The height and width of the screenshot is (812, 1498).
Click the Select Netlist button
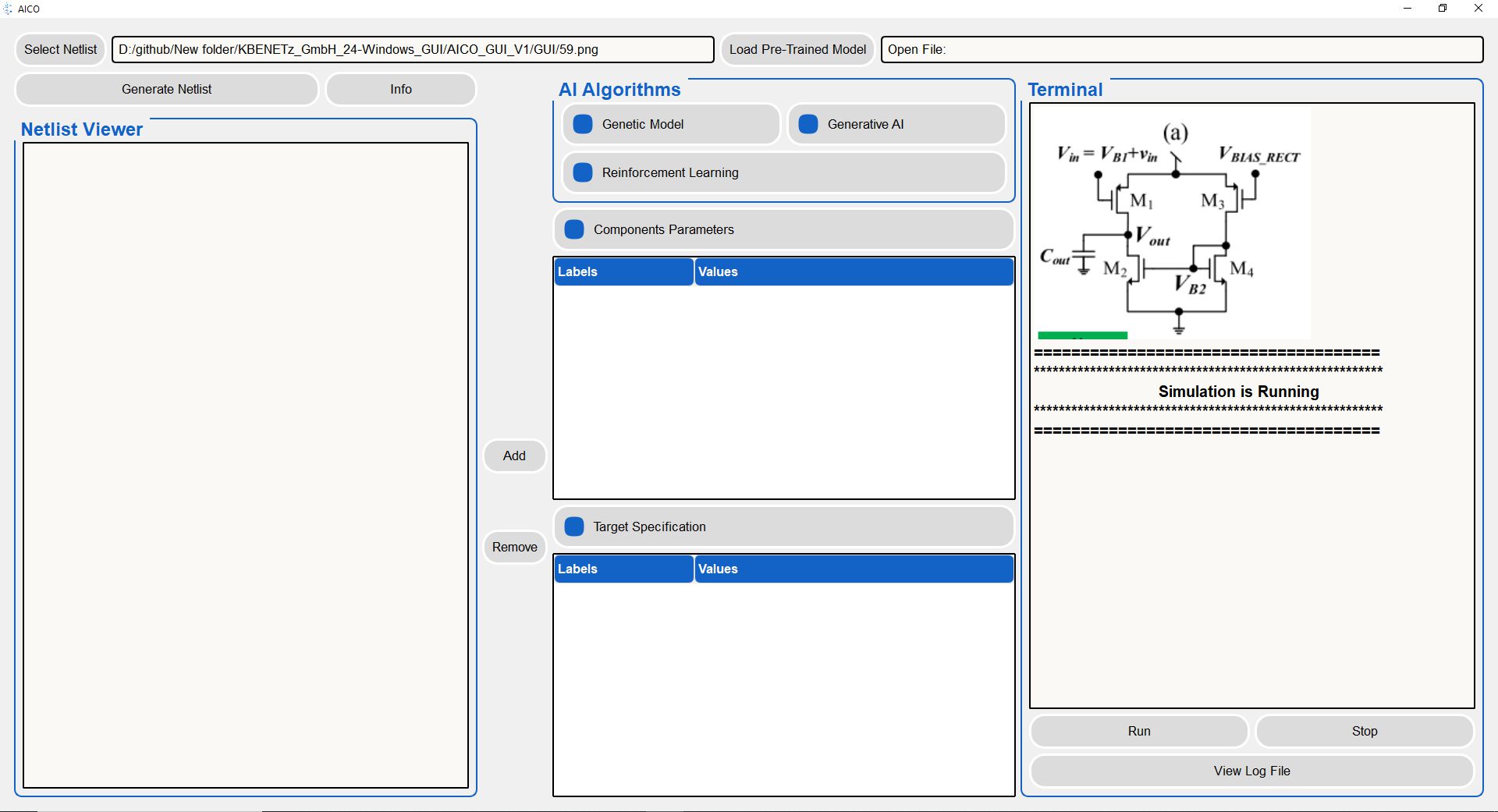(60, 50)
